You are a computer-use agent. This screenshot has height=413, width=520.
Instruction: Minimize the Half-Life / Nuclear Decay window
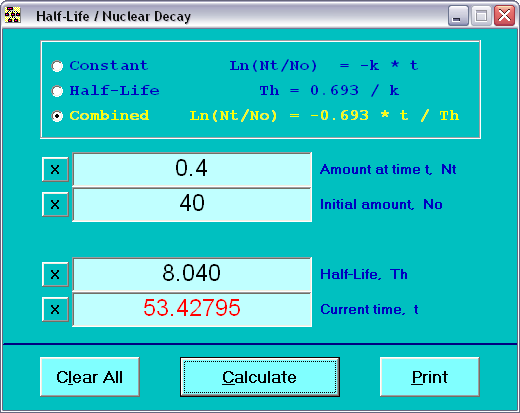click(x=458, y=15)
